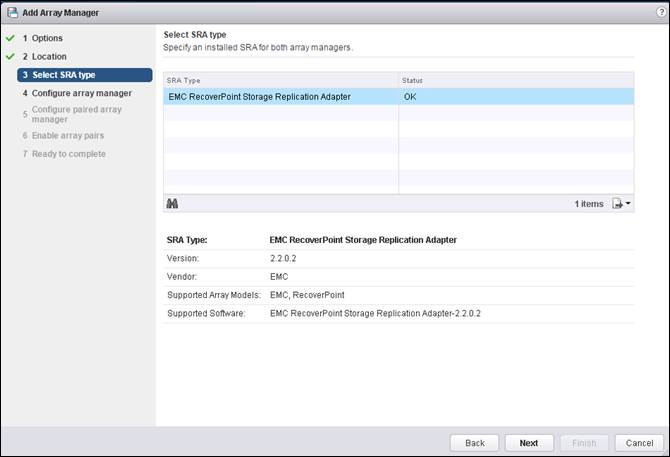The height and width of the screenshot is (457, 670).
Task: Go to step 2 Location
Action: pyautogui.click(x=44, y=56)
